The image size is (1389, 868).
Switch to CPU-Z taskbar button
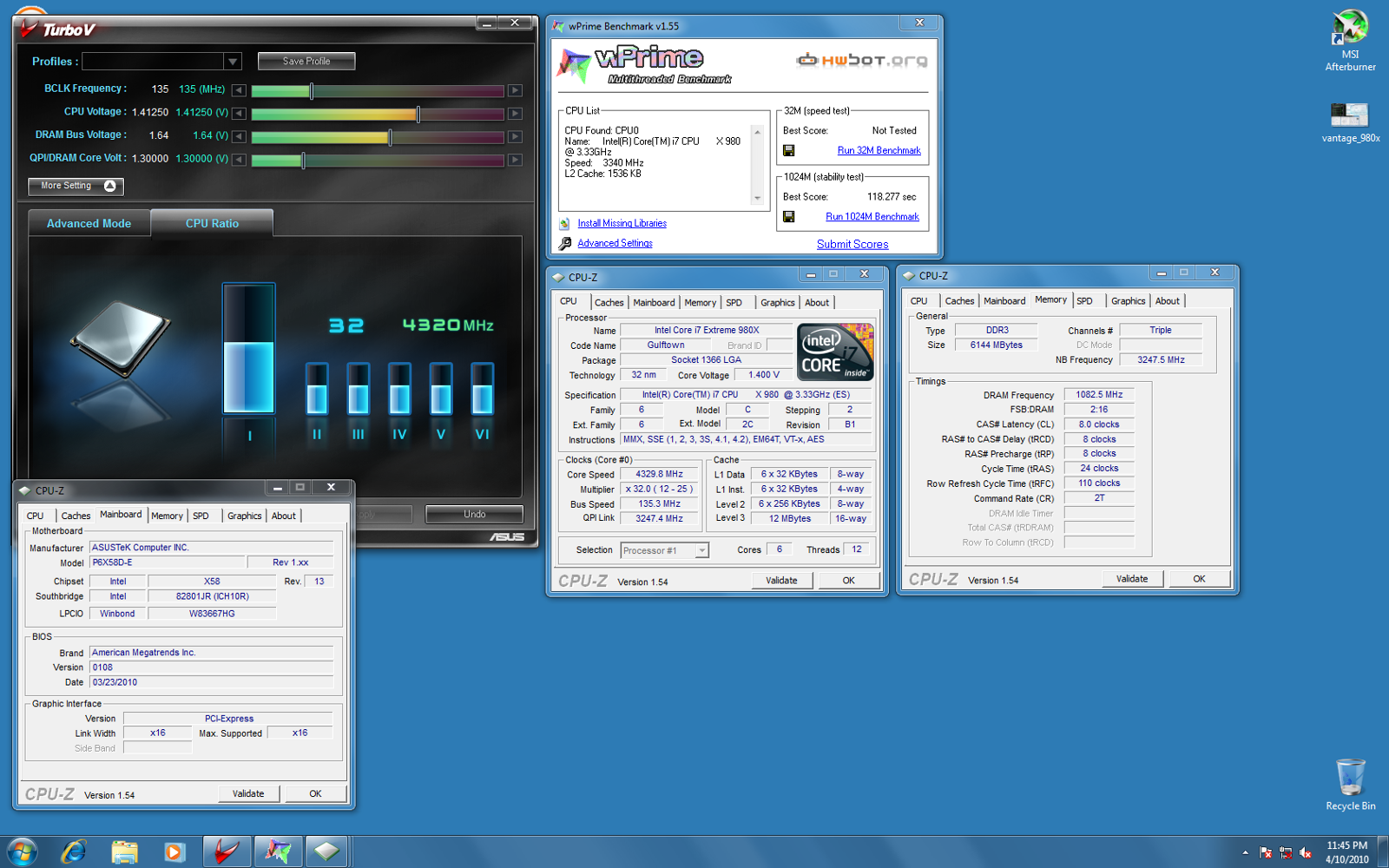coord(327,852)
